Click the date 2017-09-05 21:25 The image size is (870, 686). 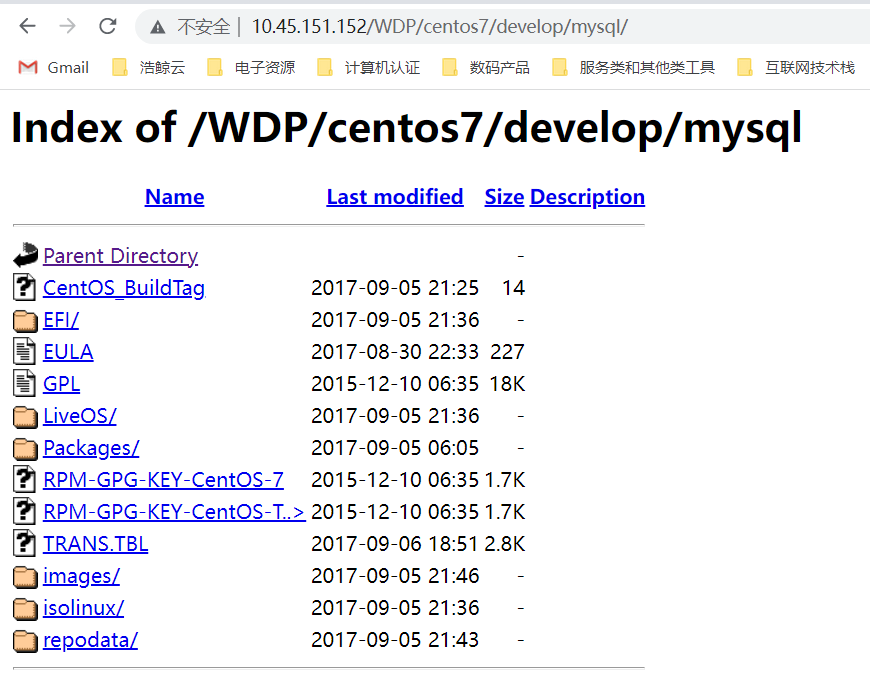pyautogui.click(x=394, y=288)
